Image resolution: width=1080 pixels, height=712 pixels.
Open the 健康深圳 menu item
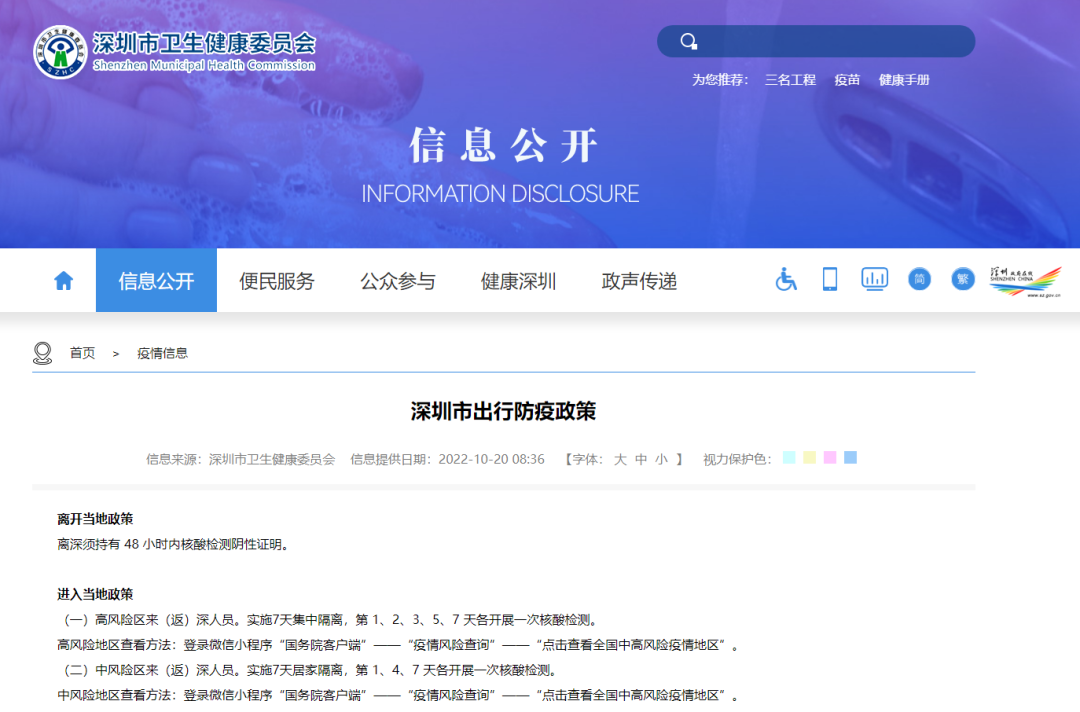point(518,281)
